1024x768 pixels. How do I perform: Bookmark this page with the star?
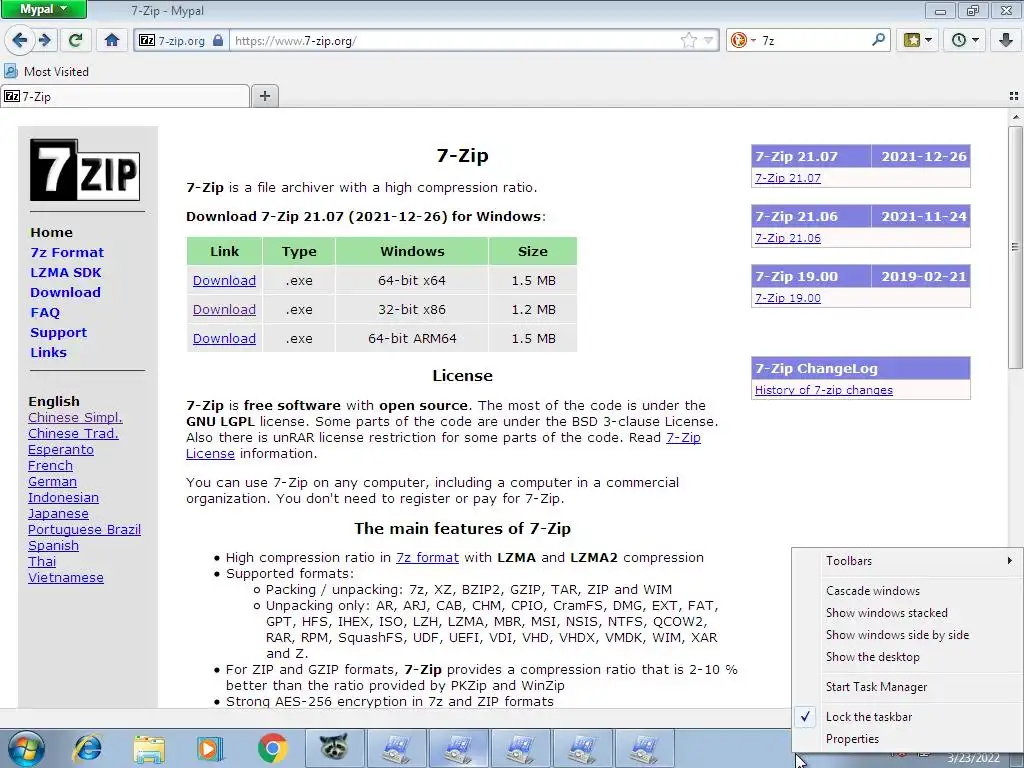[688, 40]
